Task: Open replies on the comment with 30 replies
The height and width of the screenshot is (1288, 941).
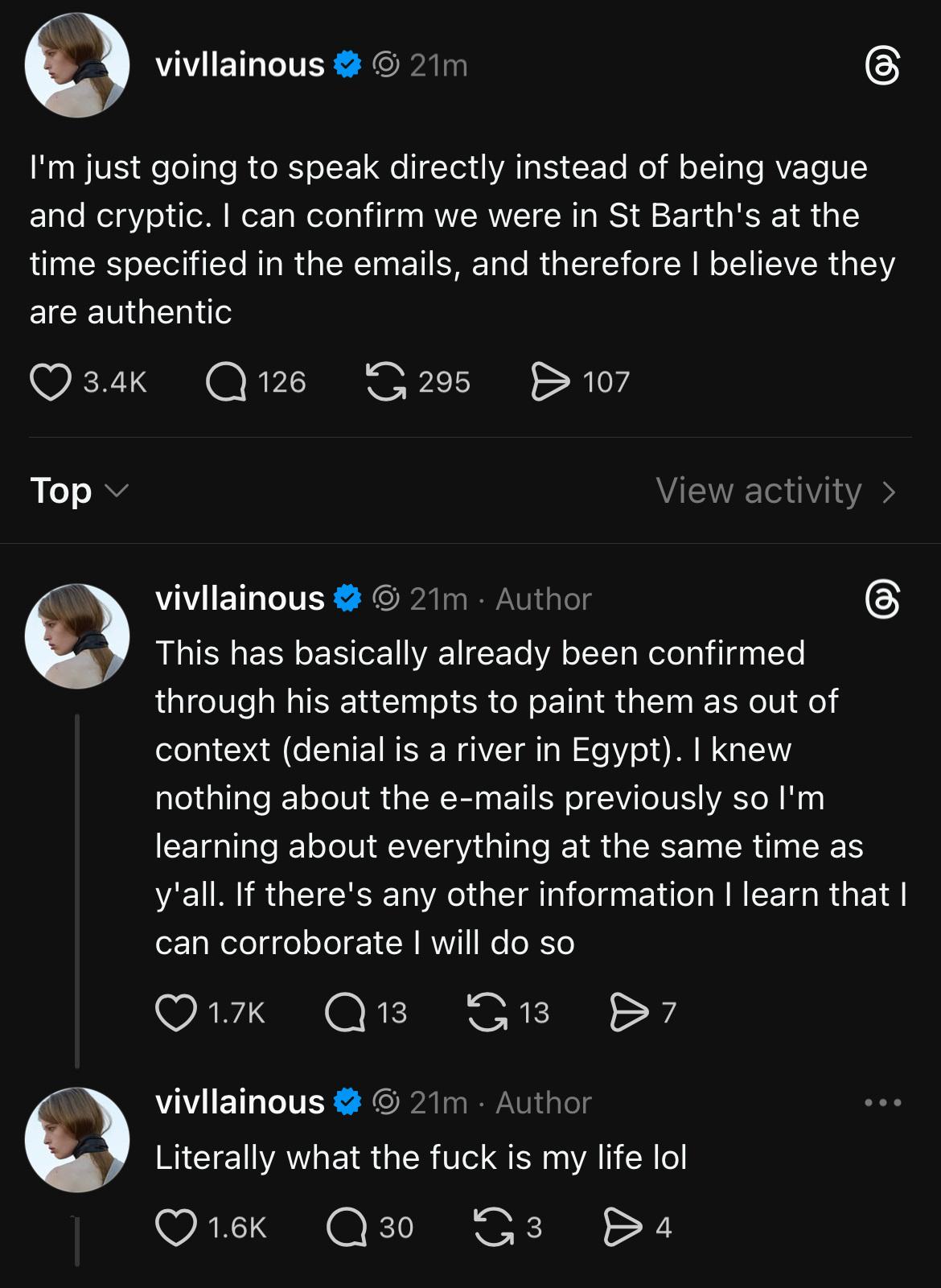Action: coord(347,1228)
